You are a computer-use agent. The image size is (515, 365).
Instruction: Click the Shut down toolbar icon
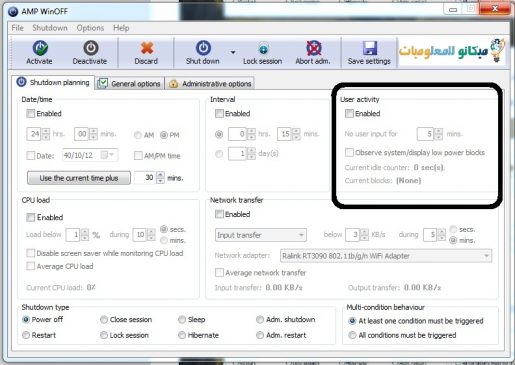(203, 48)
